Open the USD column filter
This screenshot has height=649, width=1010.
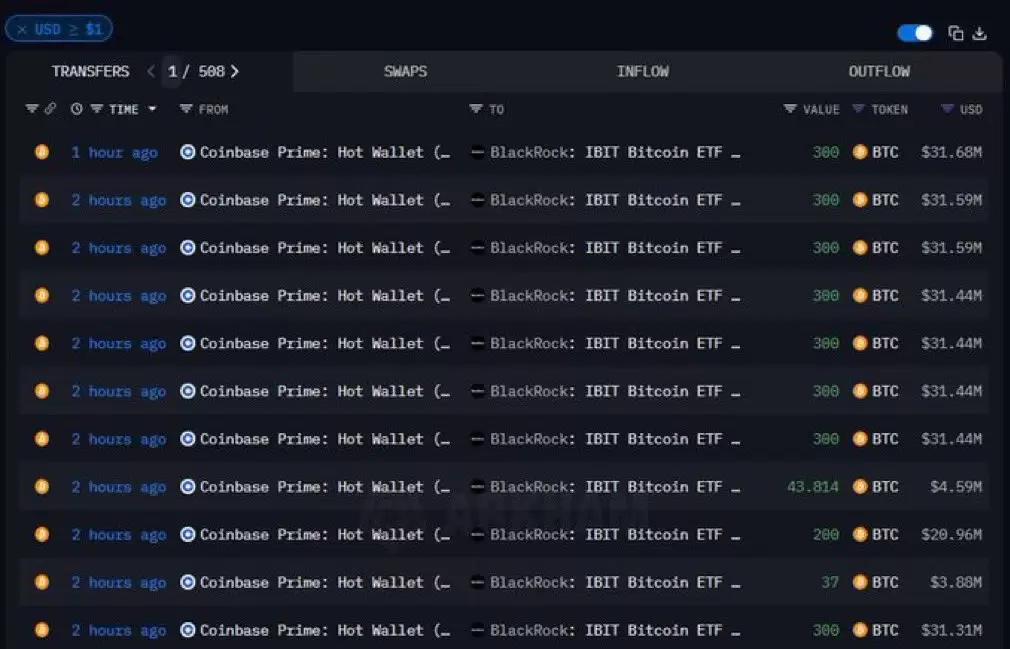(x=947, y=109)
